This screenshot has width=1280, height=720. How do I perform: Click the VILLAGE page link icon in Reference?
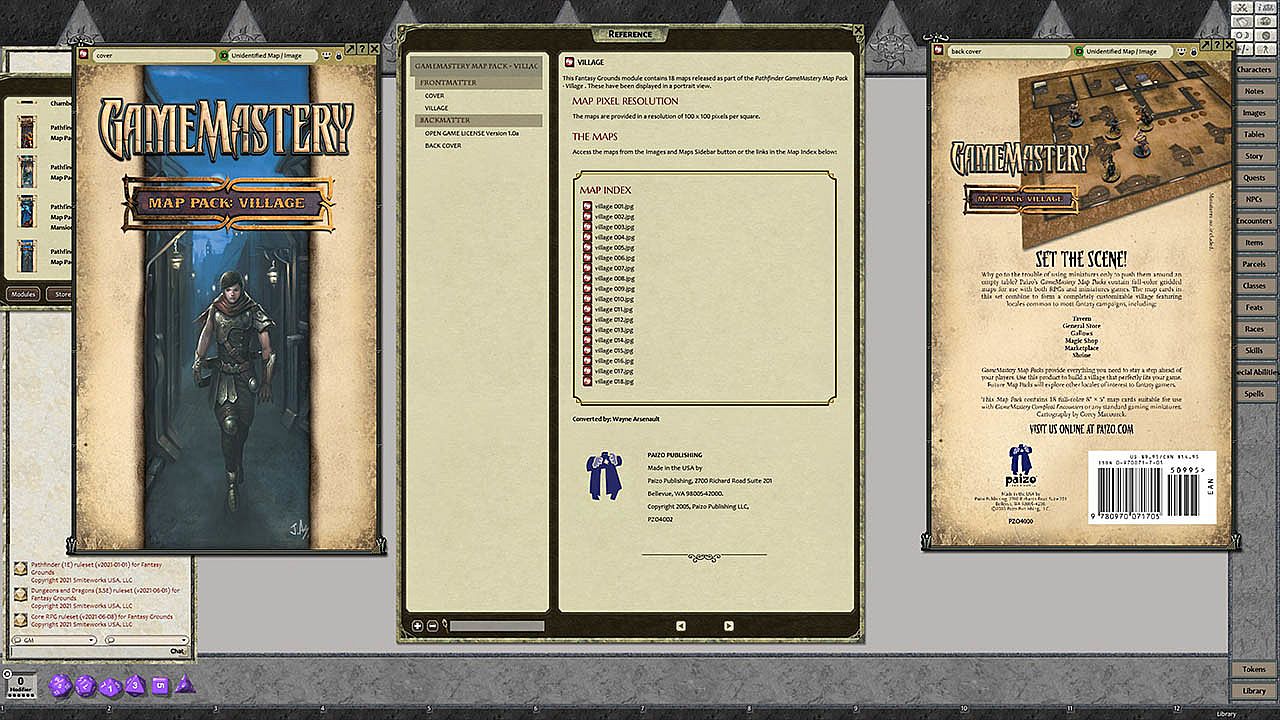click(x=569, y=62)
